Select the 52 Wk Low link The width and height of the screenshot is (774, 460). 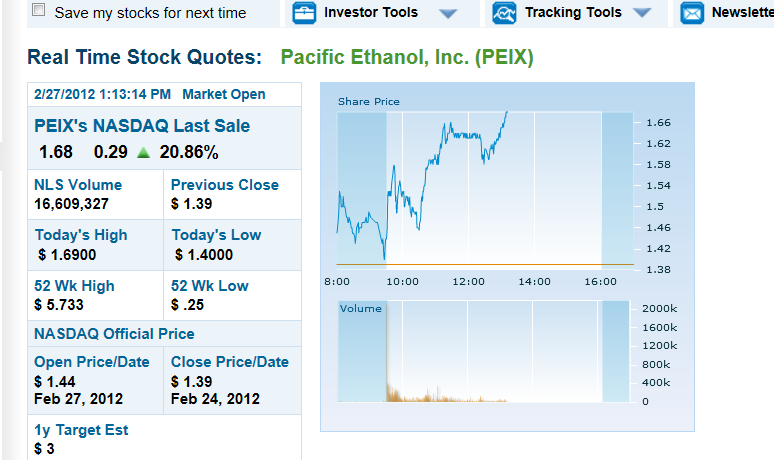pyautogui.click(x=210, y=286)
